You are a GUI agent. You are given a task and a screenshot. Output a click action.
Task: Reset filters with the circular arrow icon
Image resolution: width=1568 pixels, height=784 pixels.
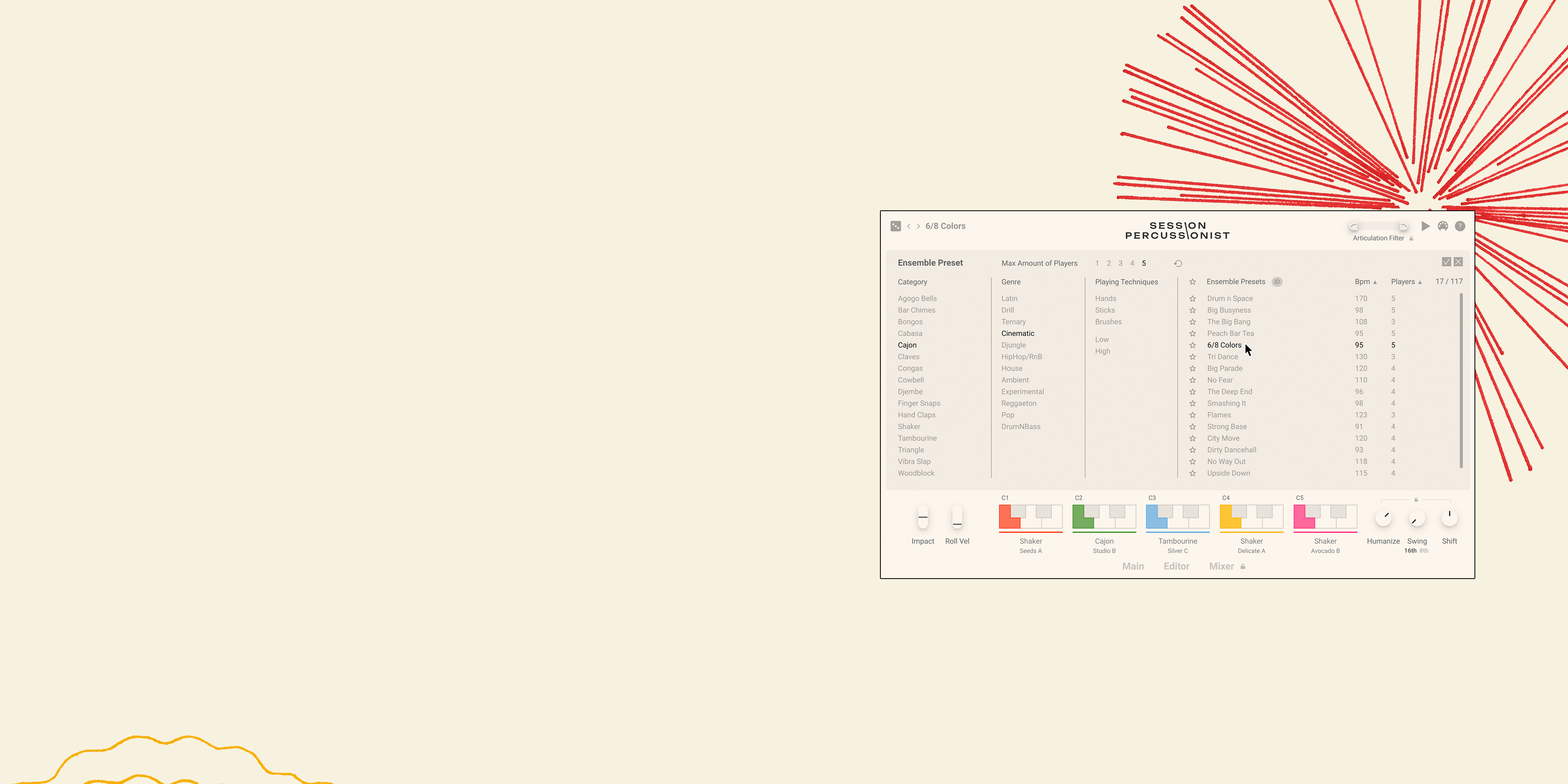[1178, 263]
